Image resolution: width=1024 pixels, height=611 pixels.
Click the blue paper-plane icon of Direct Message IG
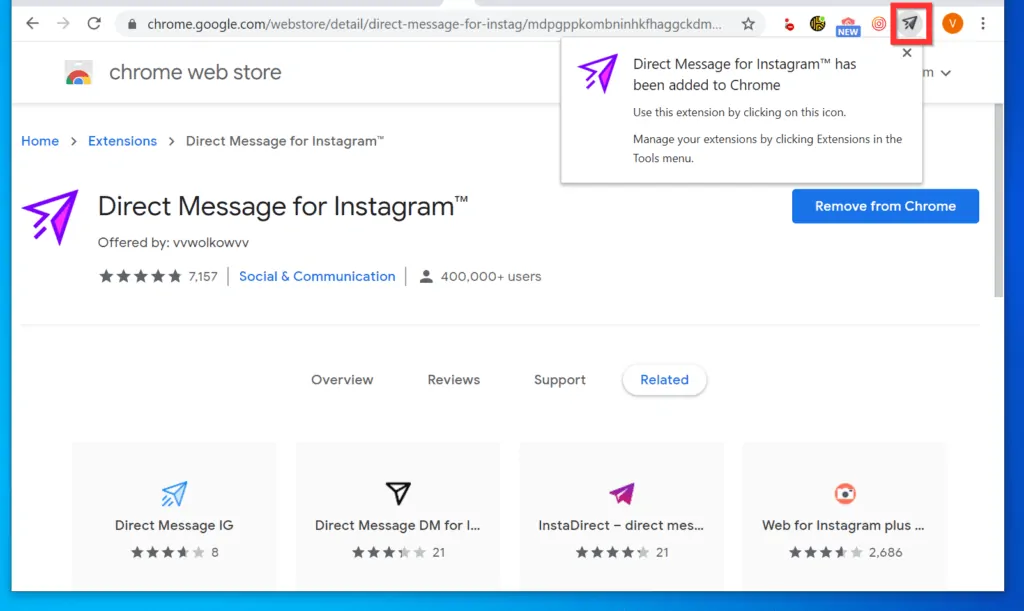point(174,494)
